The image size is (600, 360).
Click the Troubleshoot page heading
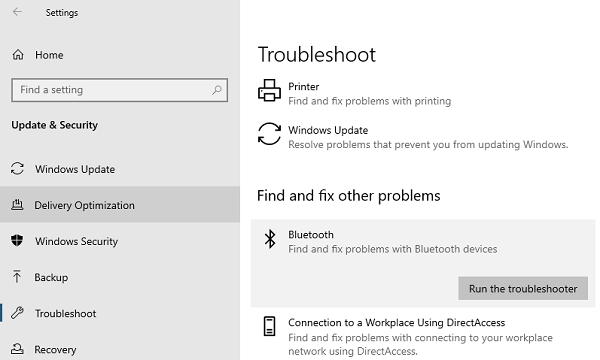click(317, 54)
